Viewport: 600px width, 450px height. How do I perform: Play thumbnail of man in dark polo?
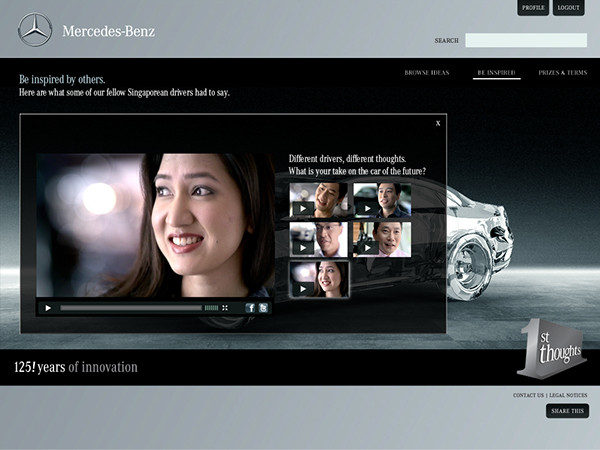(x=382, y=200)
